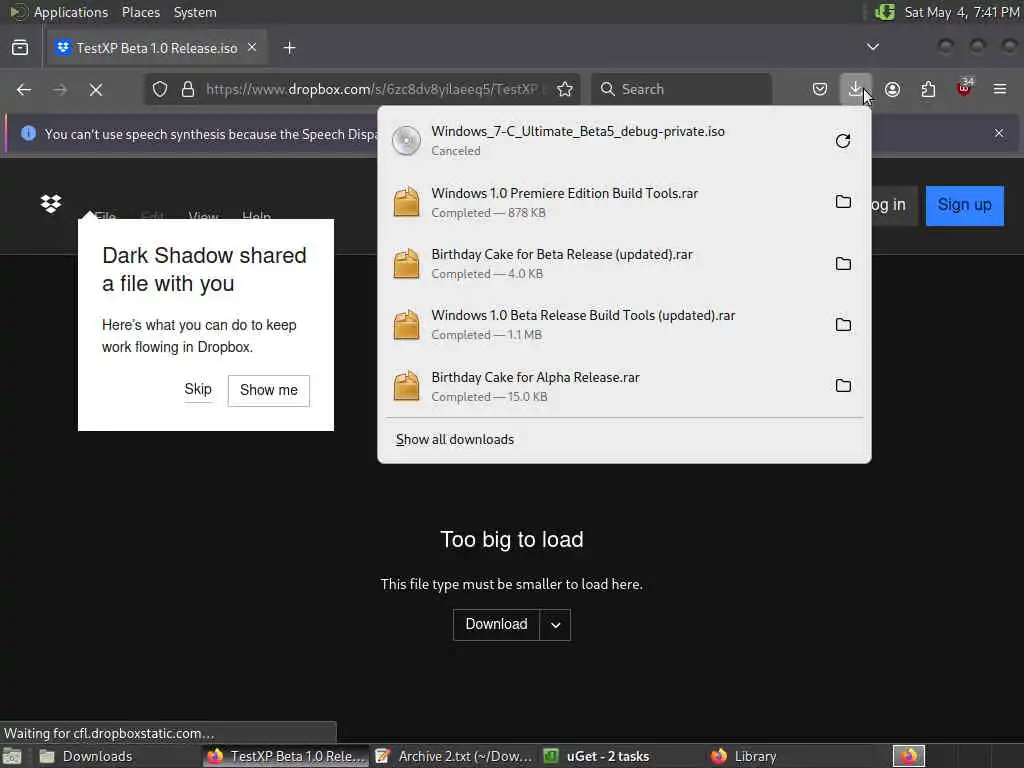The height and width of the screenshot is (768, 1024).
Task: Expand the Download options dropdown arrow
Action: [x=555, y=625]
